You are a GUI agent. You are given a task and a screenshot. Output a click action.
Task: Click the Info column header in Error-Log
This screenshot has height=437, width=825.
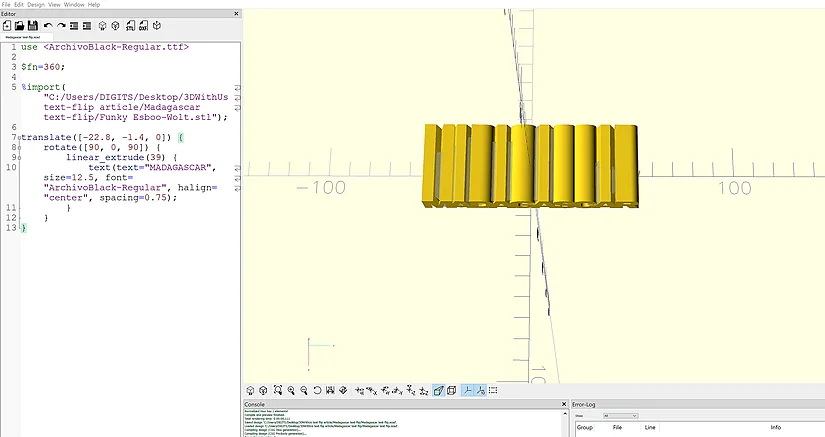coord(776,428)
